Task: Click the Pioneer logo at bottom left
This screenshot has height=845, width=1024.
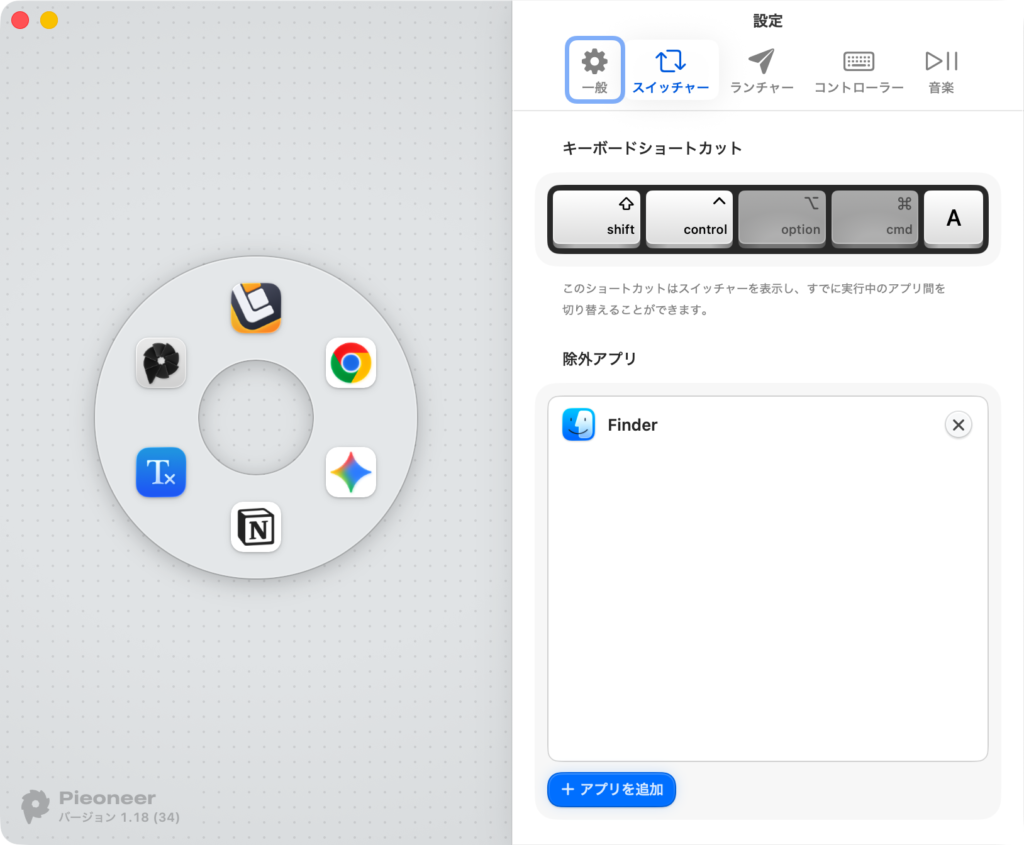Action: click(36, 806)
